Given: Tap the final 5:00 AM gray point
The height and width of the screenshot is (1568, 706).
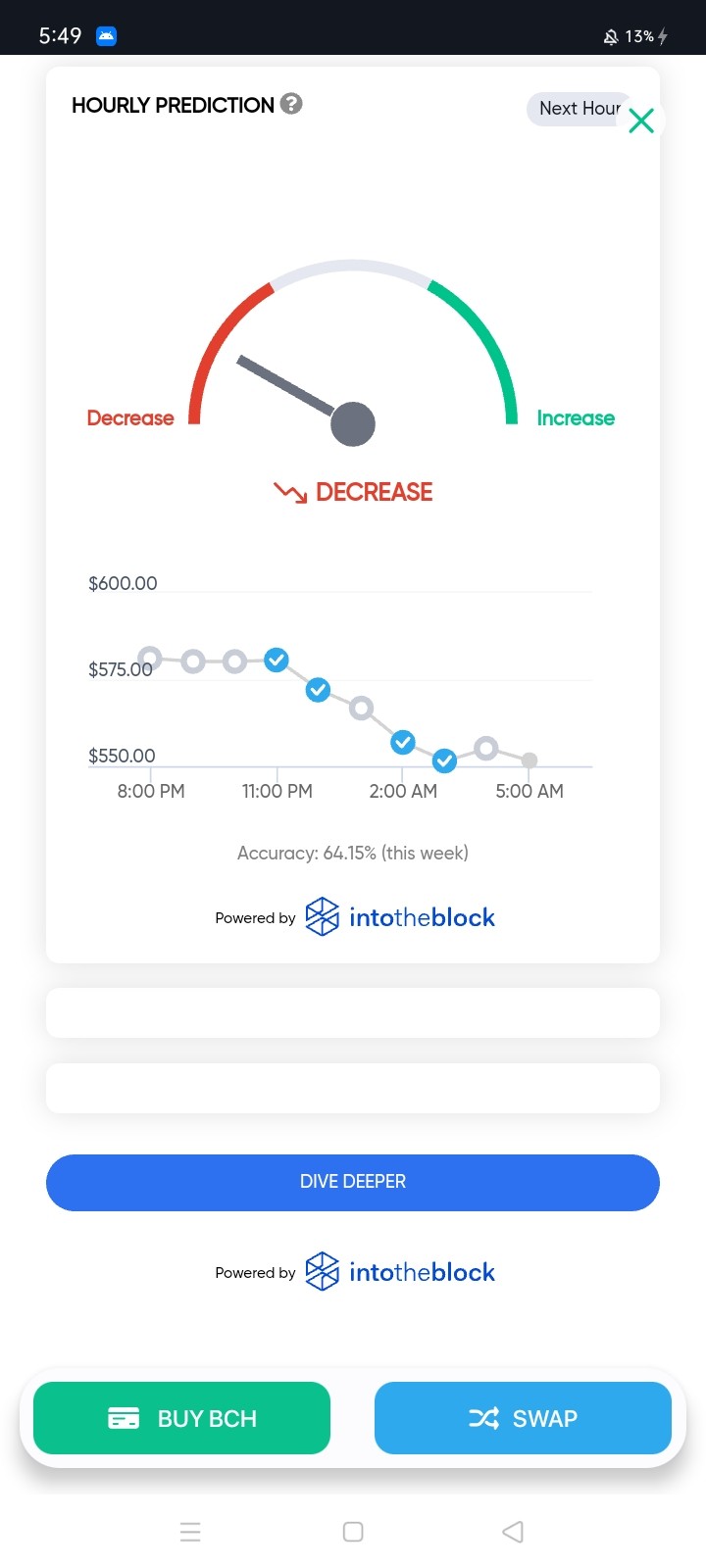Looking at the screenshot, I should pos(529,760).
